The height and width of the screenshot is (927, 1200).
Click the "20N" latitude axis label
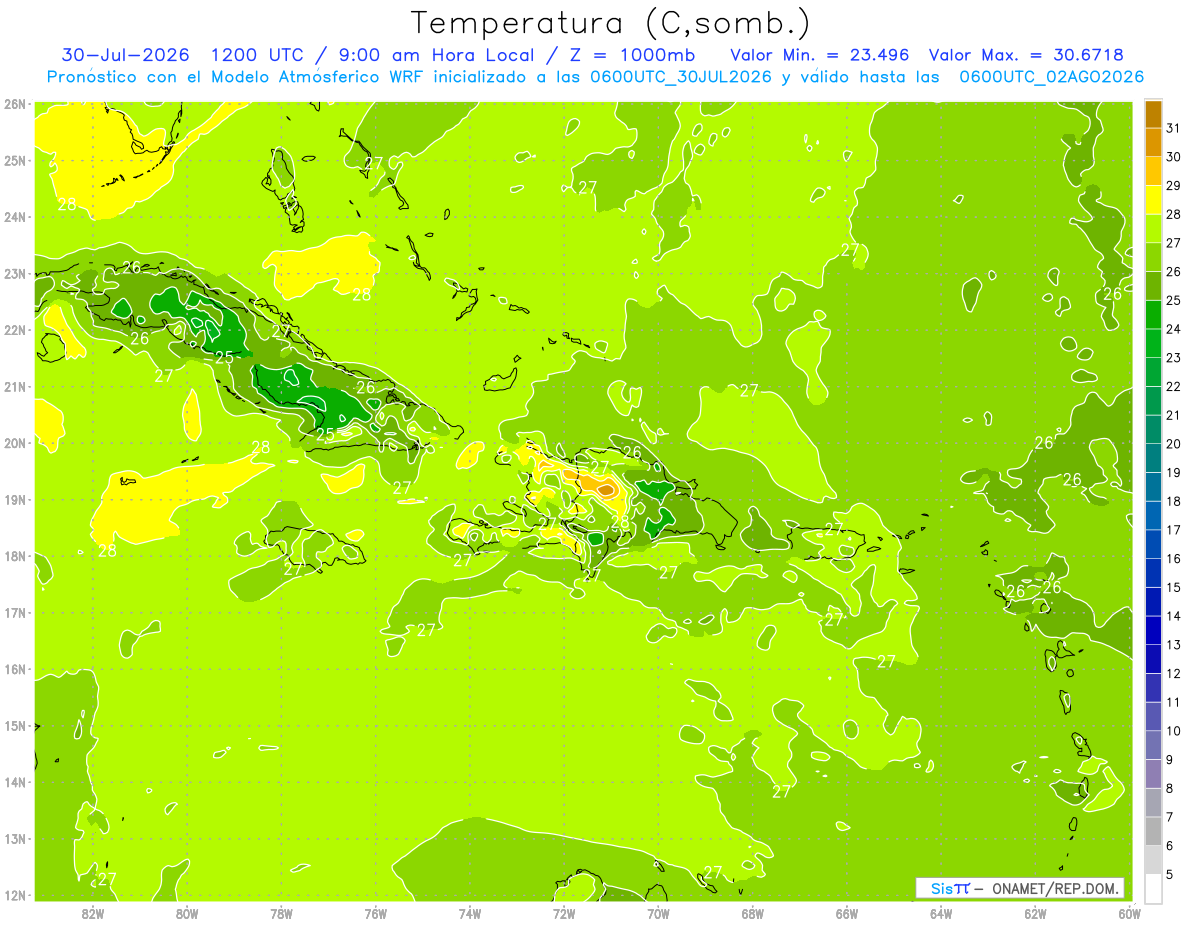[x=15, y=443]
